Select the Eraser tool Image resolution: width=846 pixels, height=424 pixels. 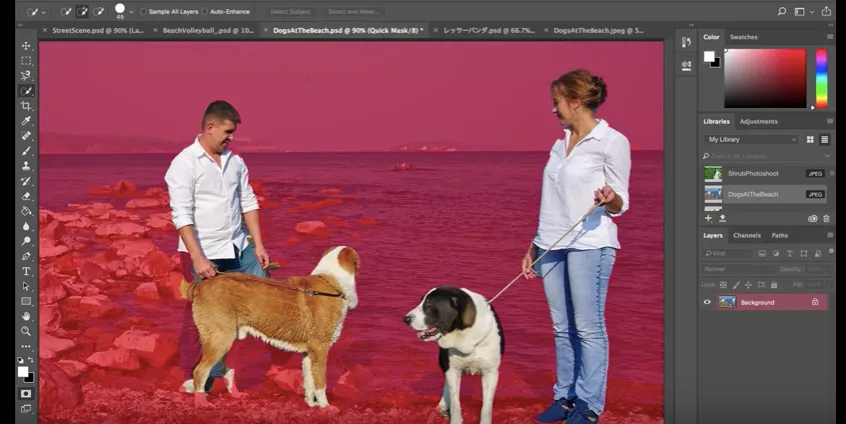(x=26, y=196)
